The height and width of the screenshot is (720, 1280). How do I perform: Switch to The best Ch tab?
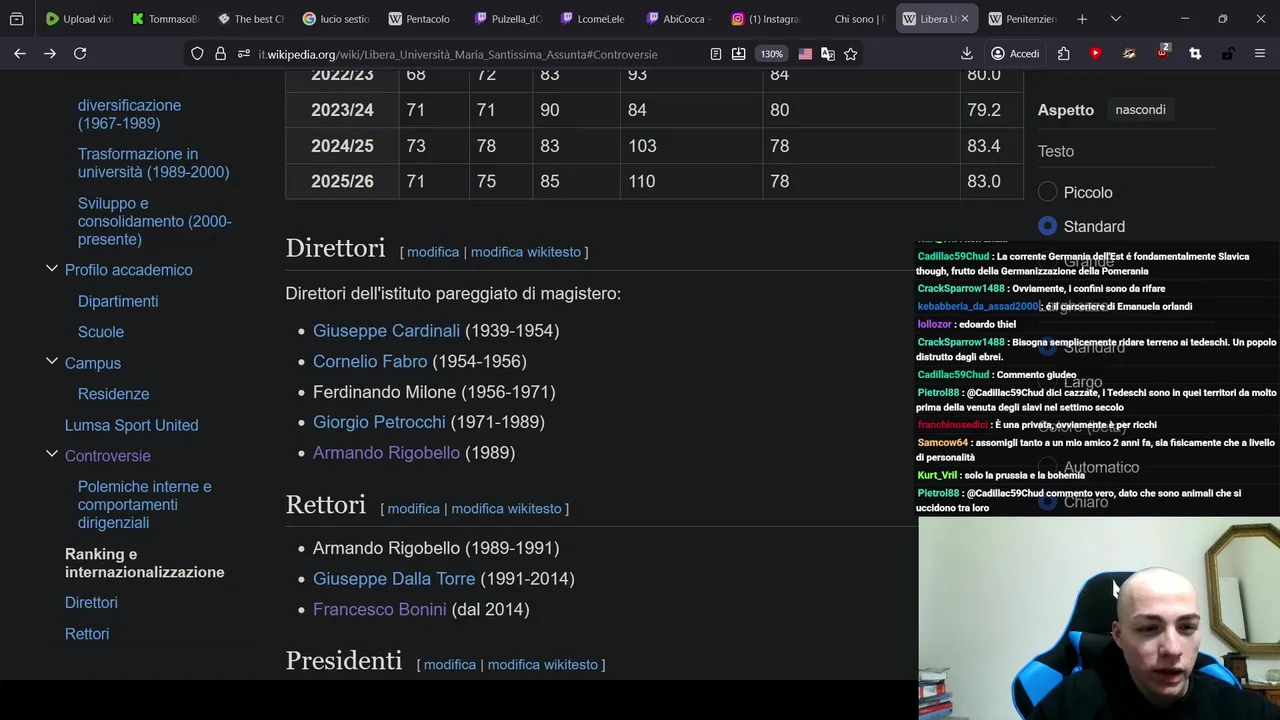252,19
